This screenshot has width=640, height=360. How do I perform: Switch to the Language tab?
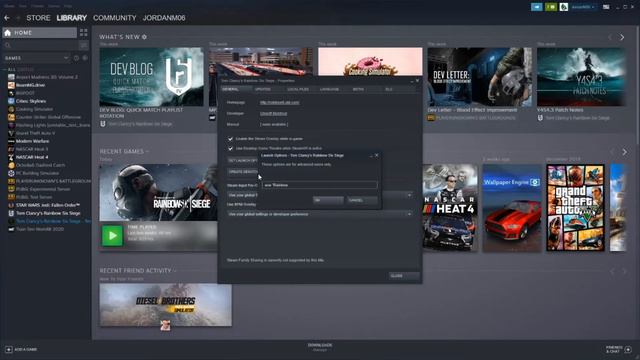[x=329, y=89]
